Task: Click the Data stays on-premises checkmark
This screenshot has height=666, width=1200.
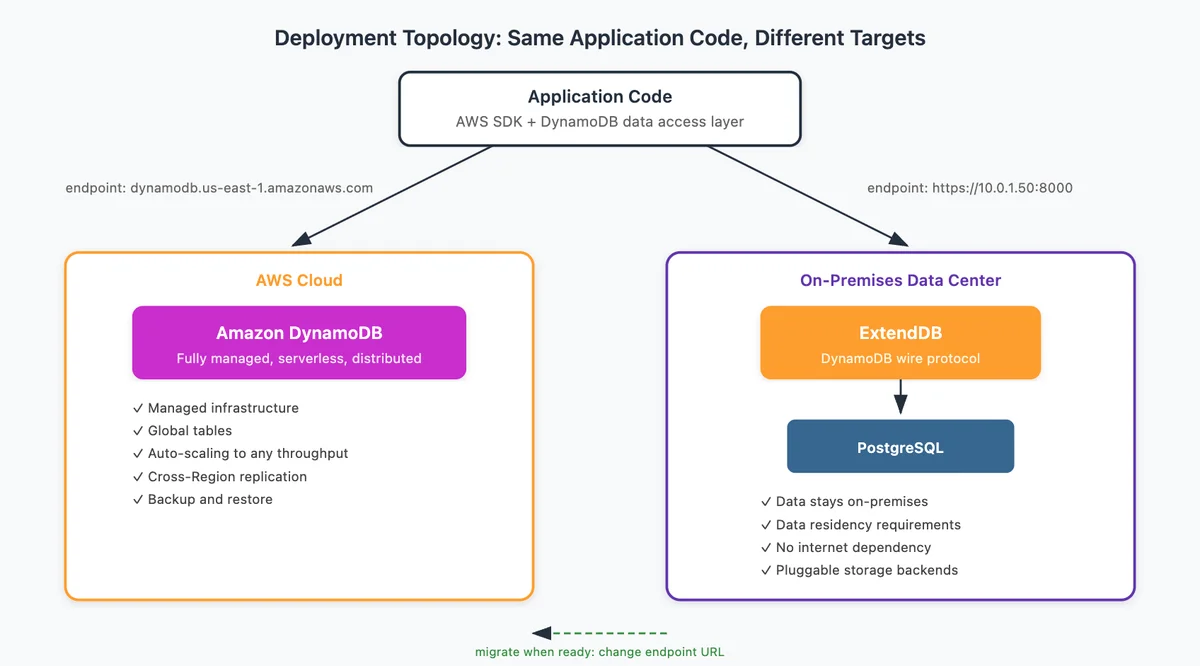Action: point(766,502)
